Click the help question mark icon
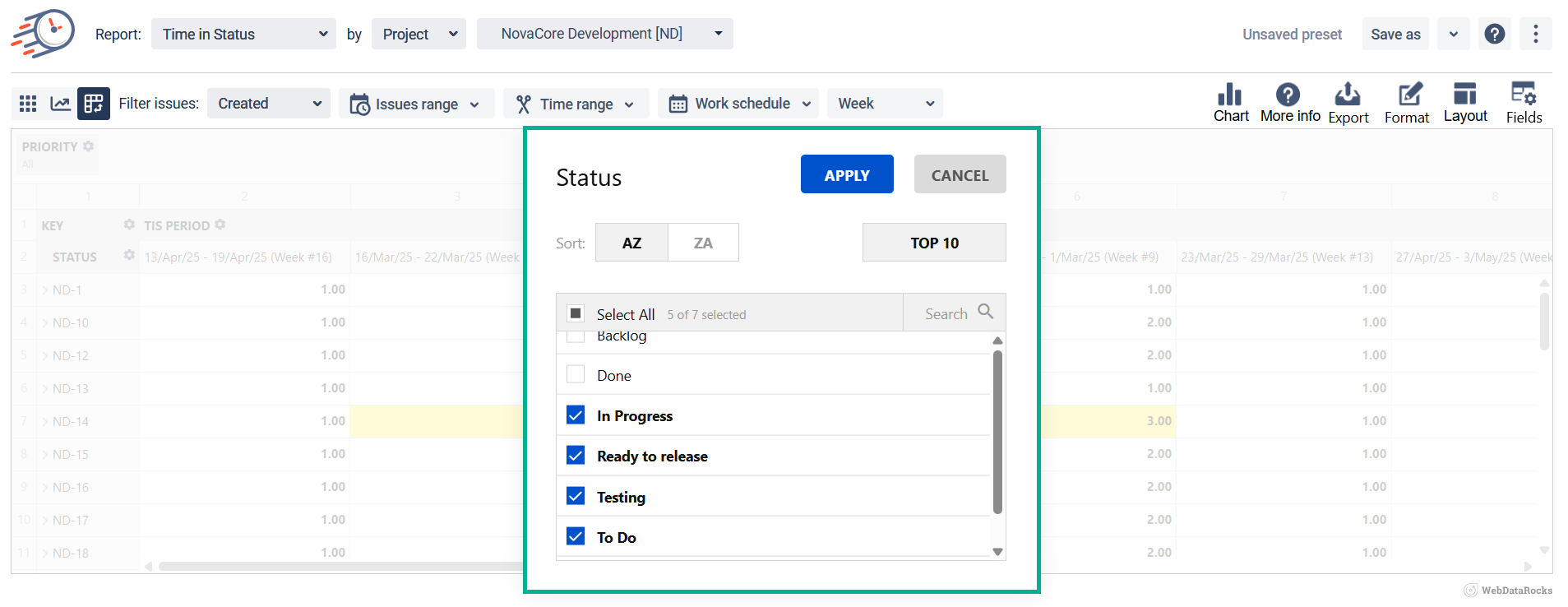Image resolution: width=1568 pixels, height=607 pixels. pos(1495,34)
